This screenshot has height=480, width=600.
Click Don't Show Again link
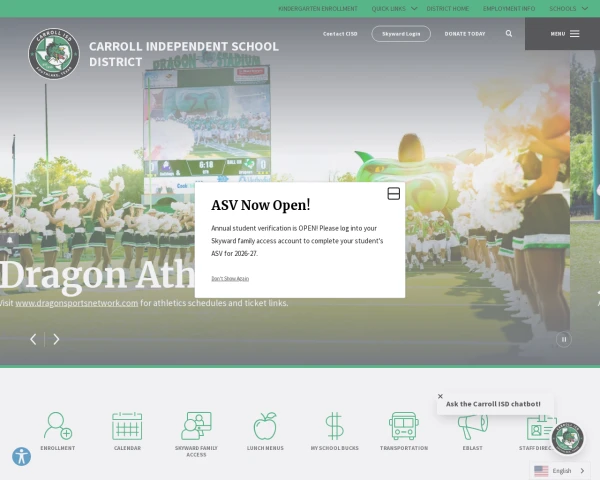[x=230, y=279]
